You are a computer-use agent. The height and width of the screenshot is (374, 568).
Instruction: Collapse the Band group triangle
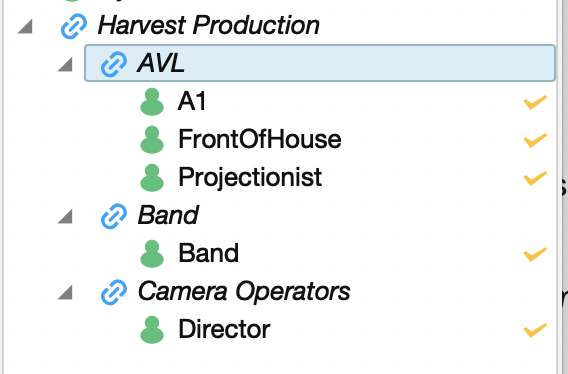[65, 217]
